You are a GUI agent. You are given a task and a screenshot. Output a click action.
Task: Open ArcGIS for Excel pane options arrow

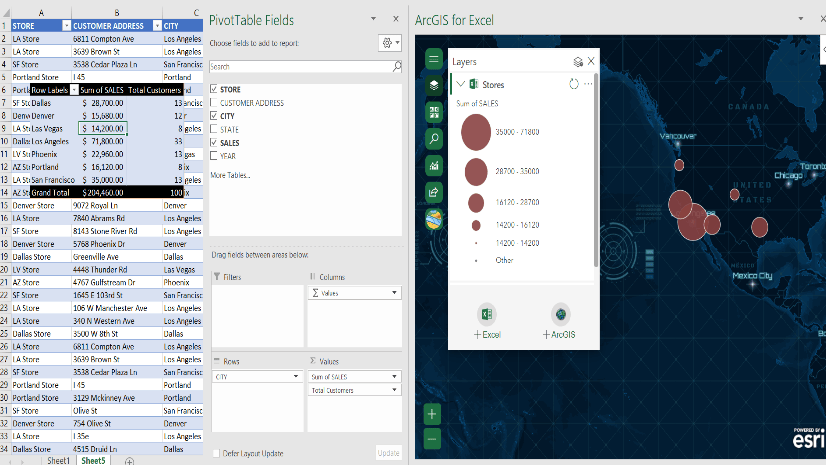click(801, 19)
